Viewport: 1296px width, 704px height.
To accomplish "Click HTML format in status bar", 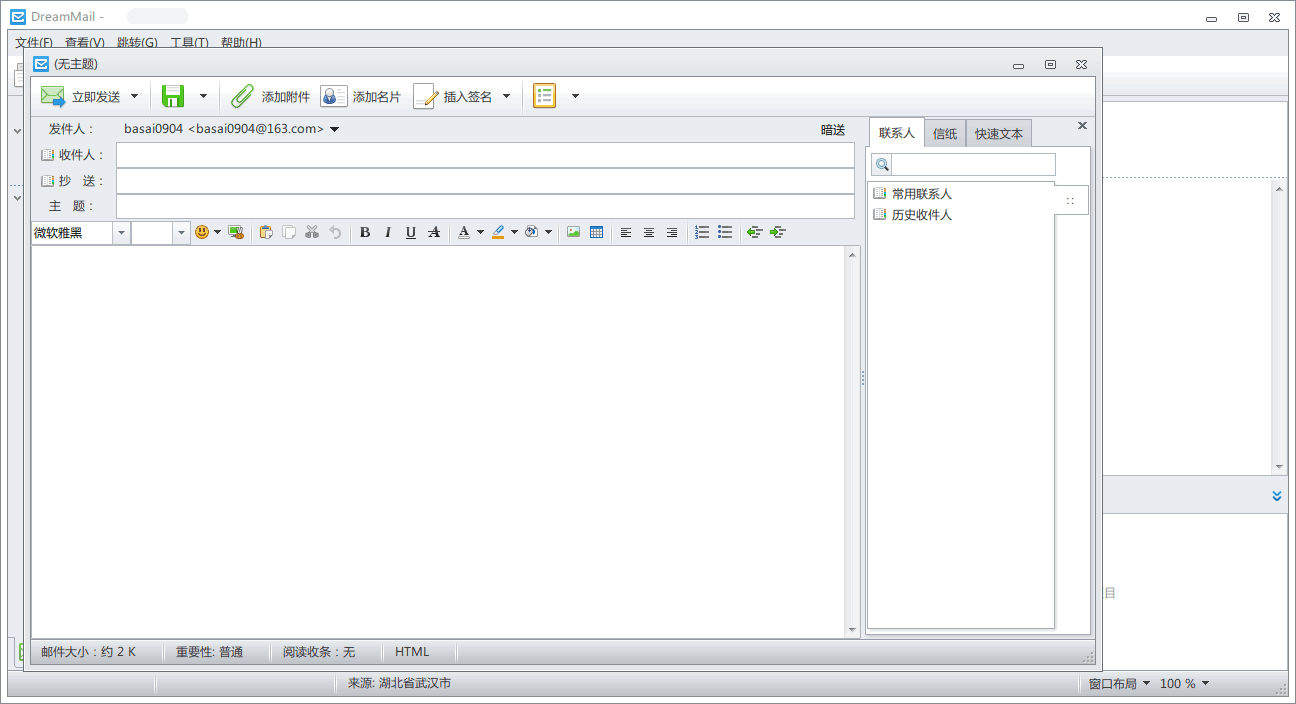I will (x=412, y=652).
